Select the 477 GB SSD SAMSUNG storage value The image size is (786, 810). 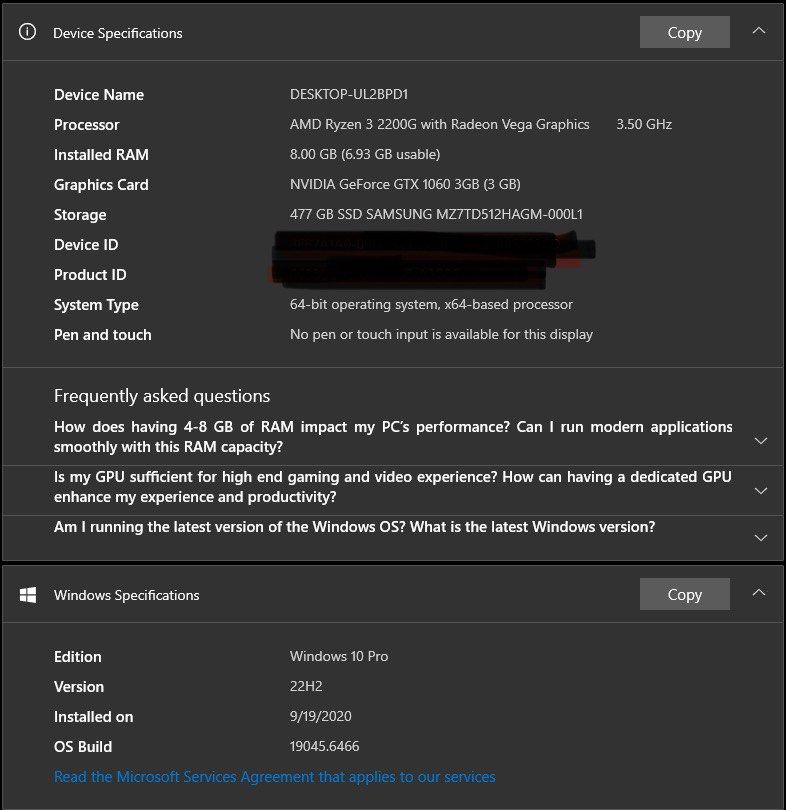pyautogui.click(x=436, y=214)
